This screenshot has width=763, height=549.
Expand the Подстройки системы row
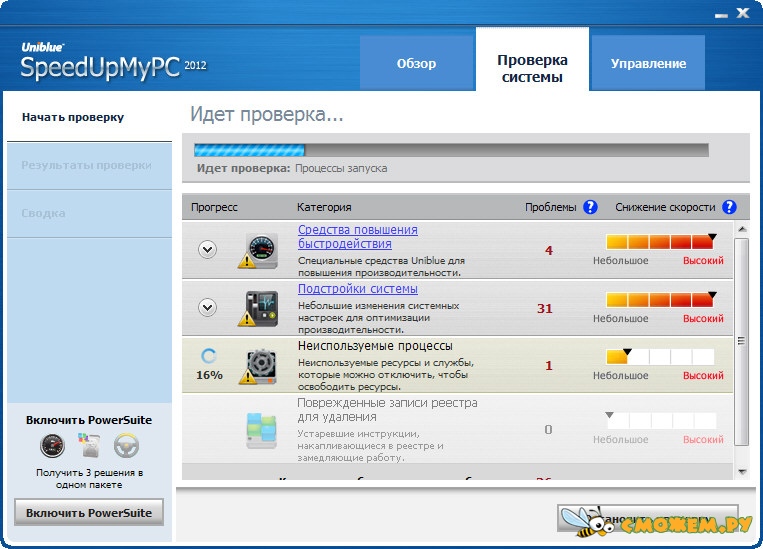207,308
